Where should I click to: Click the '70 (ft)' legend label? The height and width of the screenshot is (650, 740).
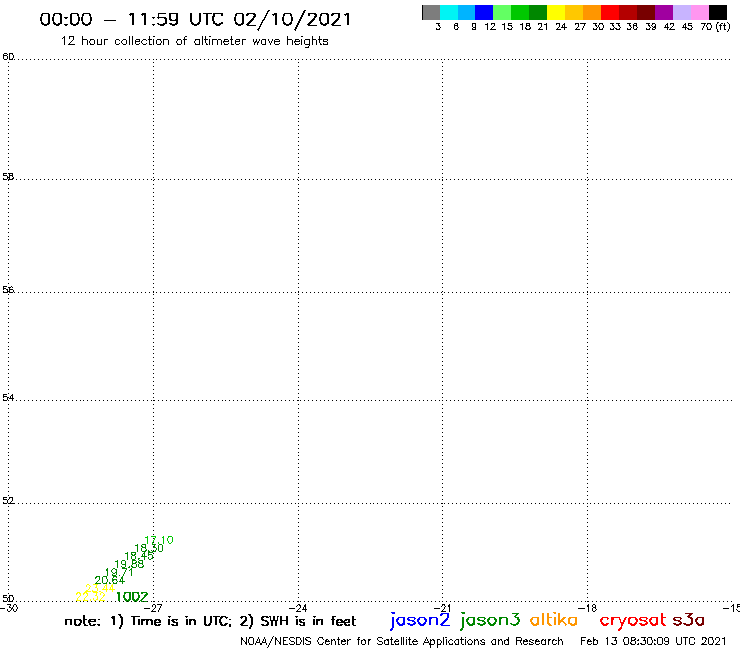[x=715, y=27]
